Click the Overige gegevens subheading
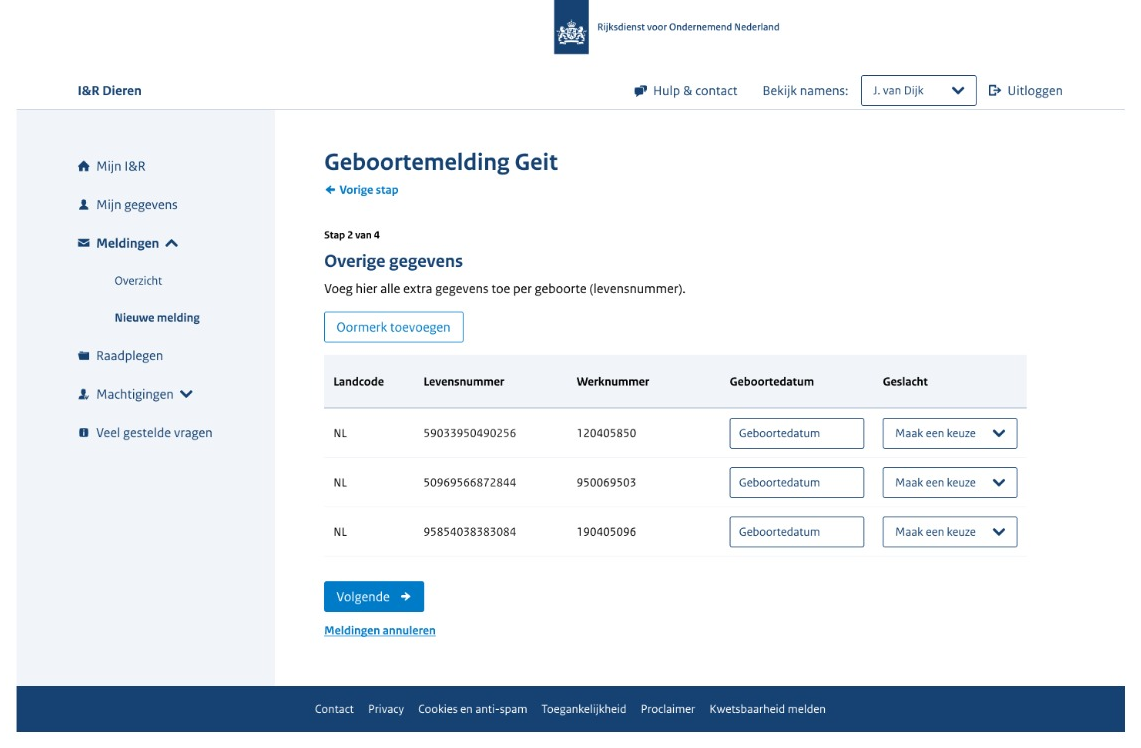 [x=393, y=261]
